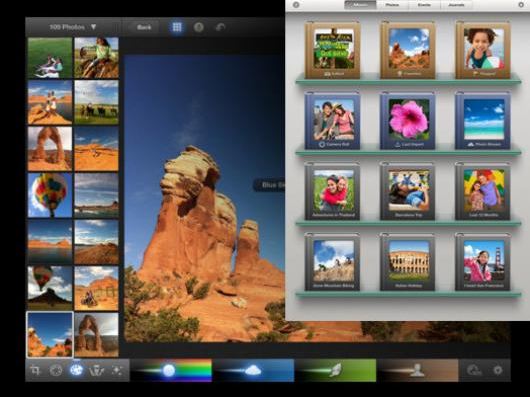Select the red arch, white sky thumbnail
Screen dimensions: 530x397
pyautogui.click(x=50, y=149)
